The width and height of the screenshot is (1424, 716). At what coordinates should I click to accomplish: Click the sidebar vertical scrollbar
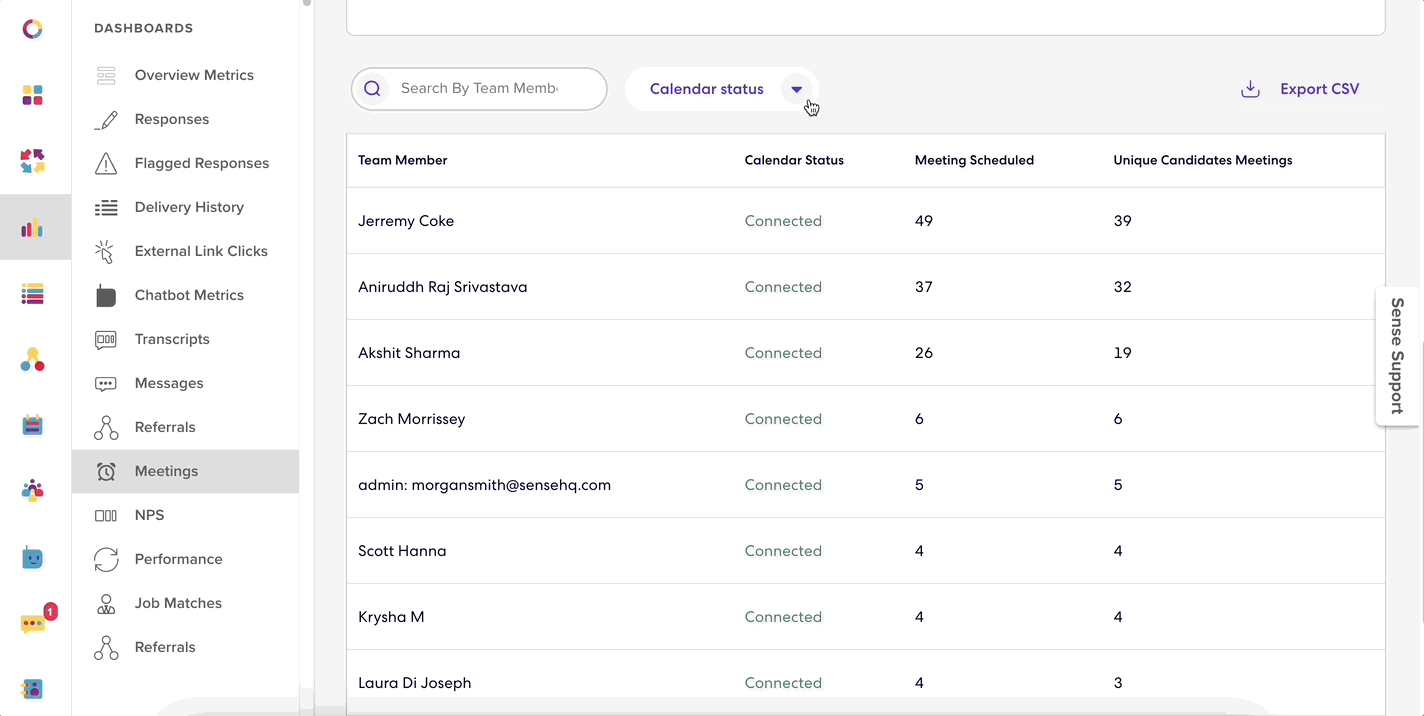[306, 3]
